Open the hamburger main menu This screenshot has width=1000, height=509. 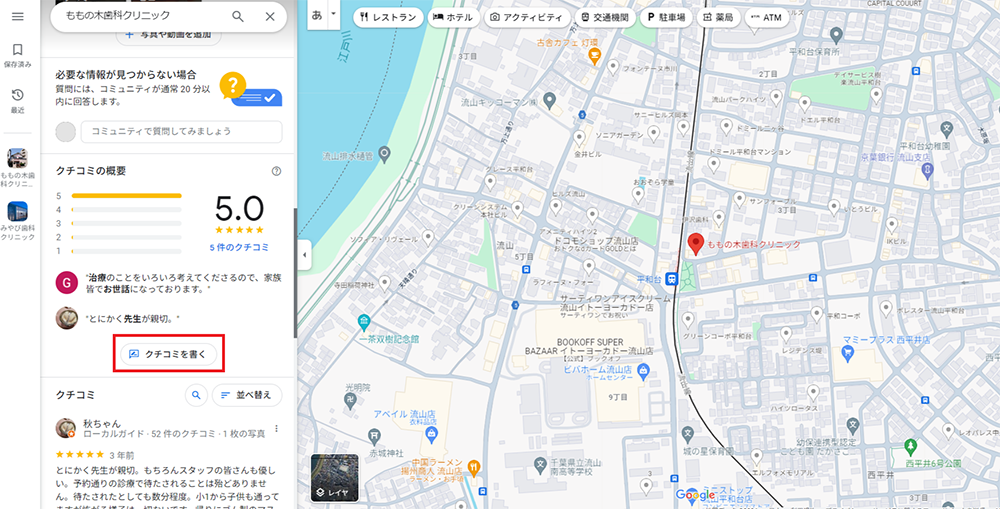[x=17, y=16]
